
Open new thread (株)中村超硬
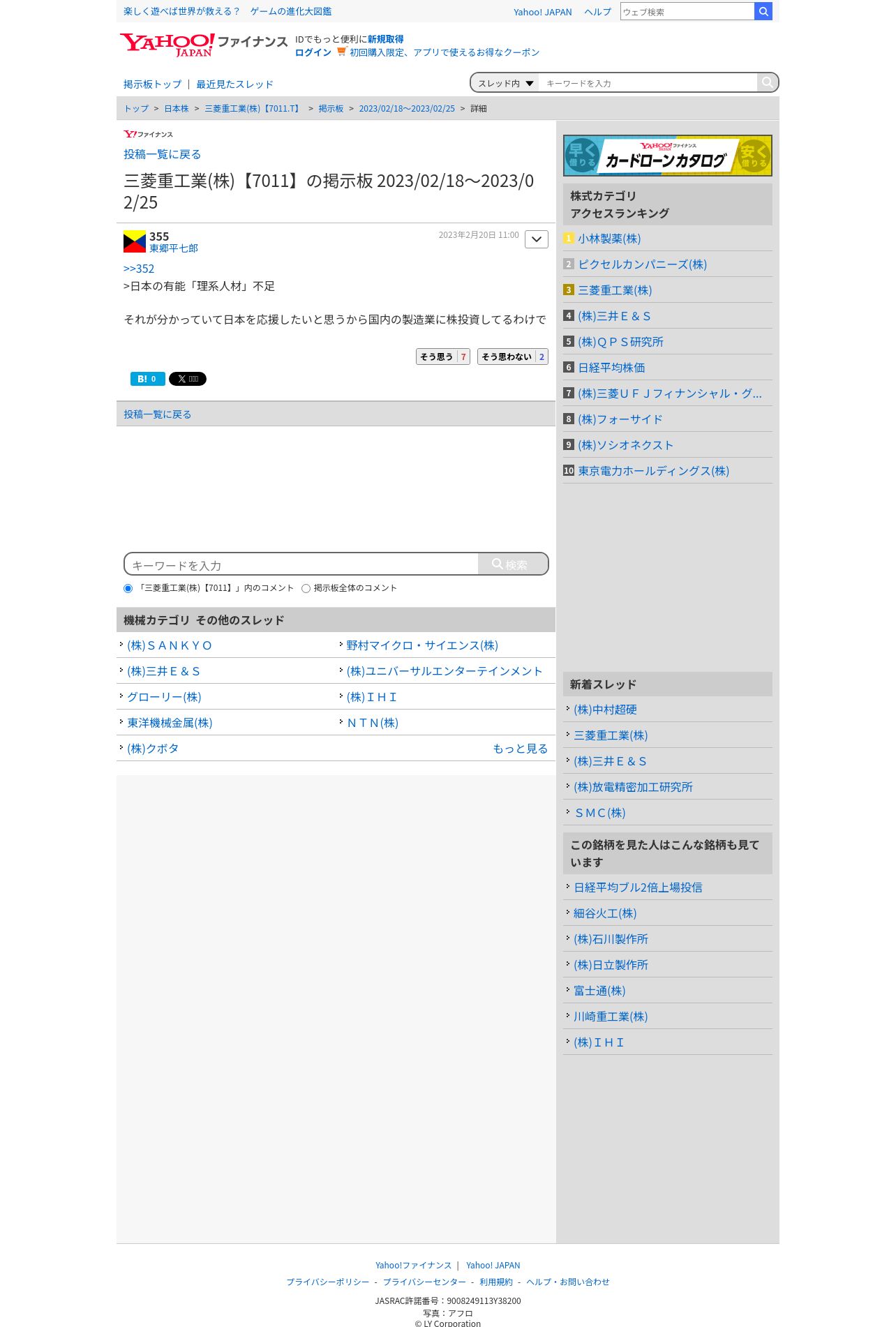tap(605, 710)
